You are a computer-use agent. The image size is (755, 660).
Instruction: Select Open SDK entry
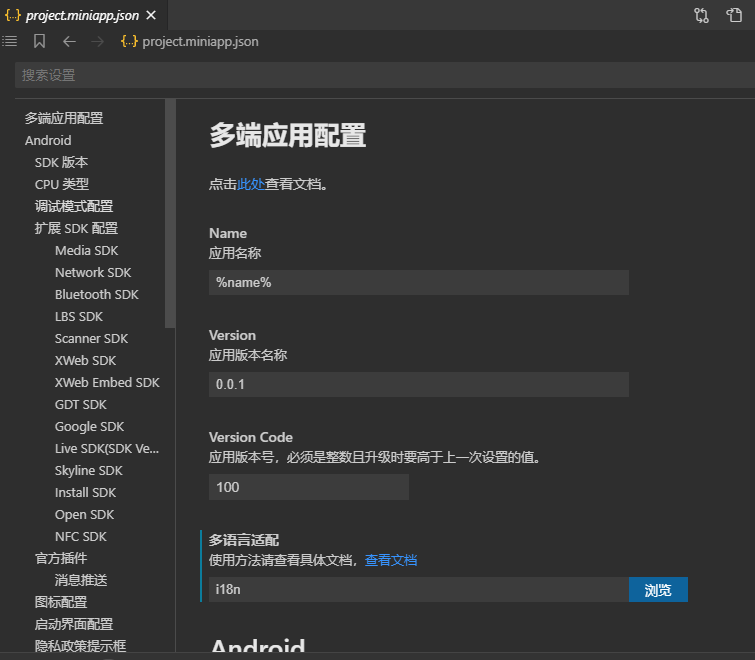pyautogui.click(x=85, y=515)
